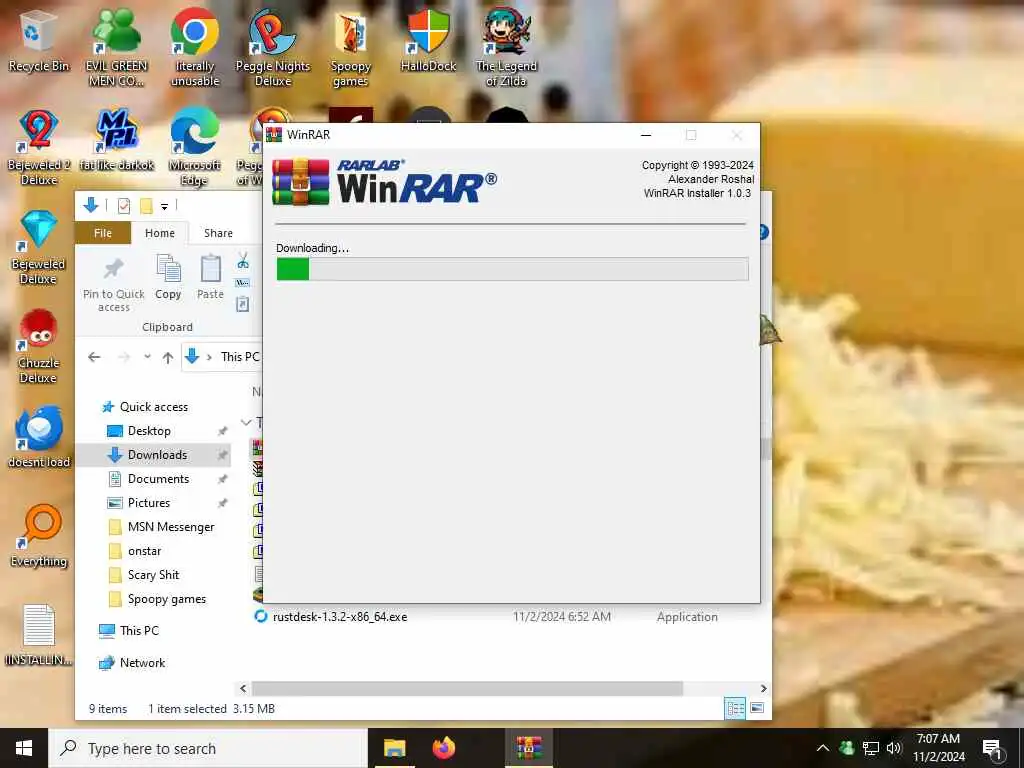Select the HalloDock shield icon
This screenshot has height=768, width=1024.
(x=428, y=42)
